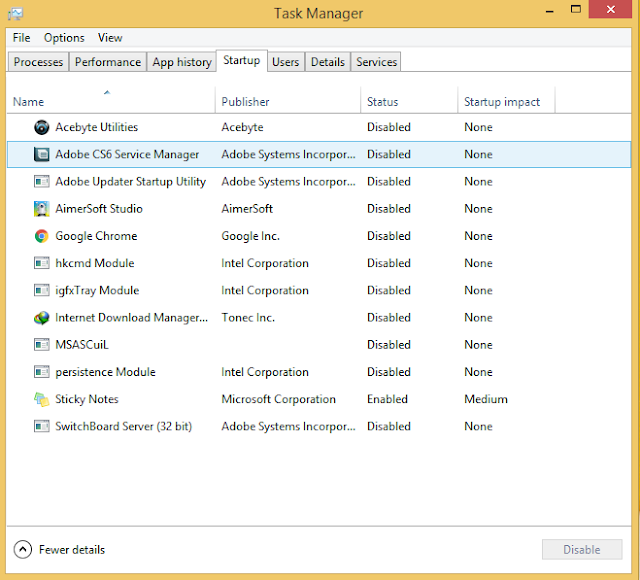The height and width of the screenshot is (580, 640).
Task: Maximize the Task Manager window
Action: [x=576, y=10]
